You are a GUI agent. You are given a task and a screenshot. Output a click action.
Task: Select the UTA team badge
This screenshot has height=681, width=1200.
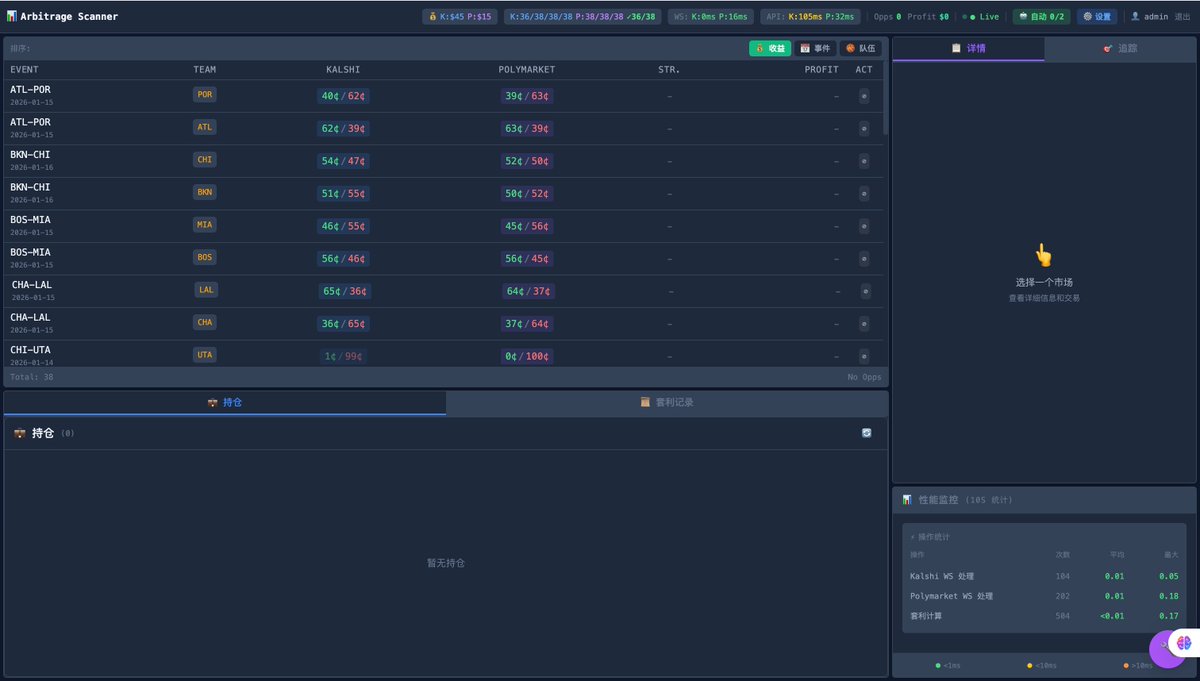205,355
